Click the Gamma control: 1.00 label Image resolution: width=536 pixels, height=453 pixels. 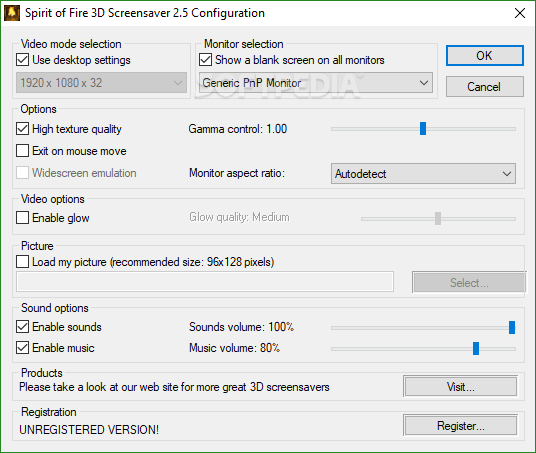pos(238,129)
